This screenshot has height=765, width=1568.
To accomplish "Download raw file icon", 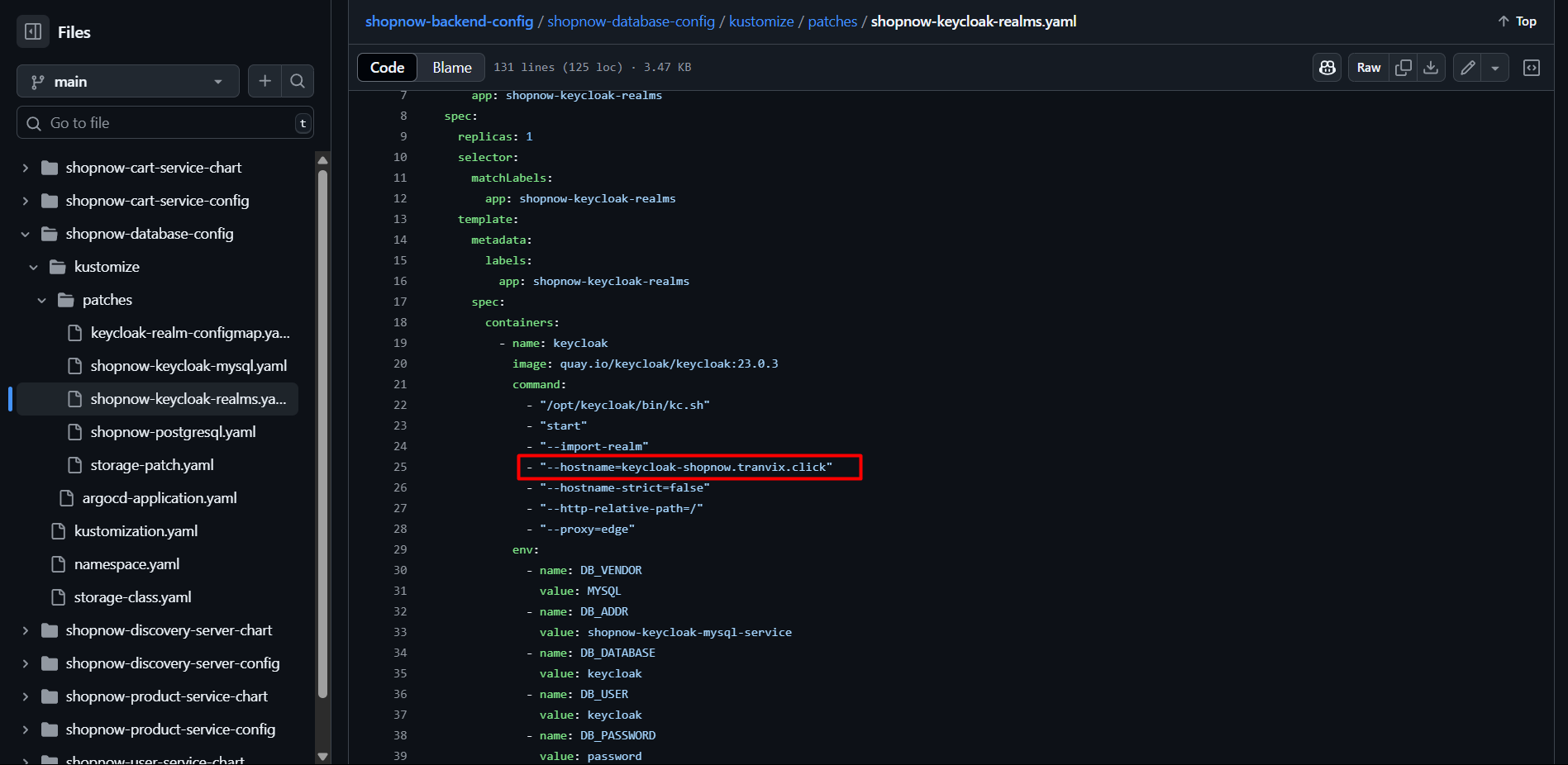I will coord(1431,68).
